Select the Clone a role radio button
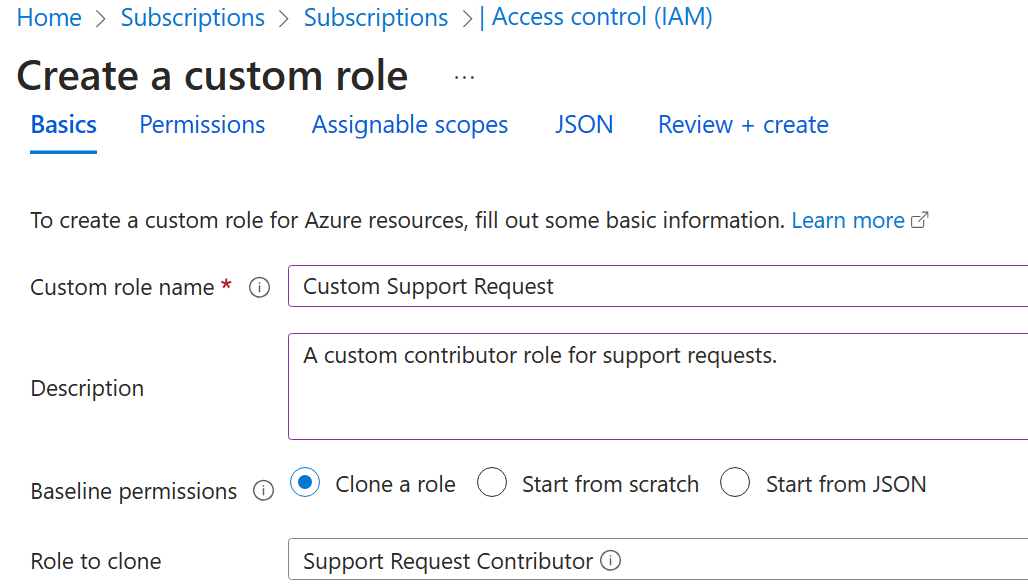1028x586 pixels. 305,484
